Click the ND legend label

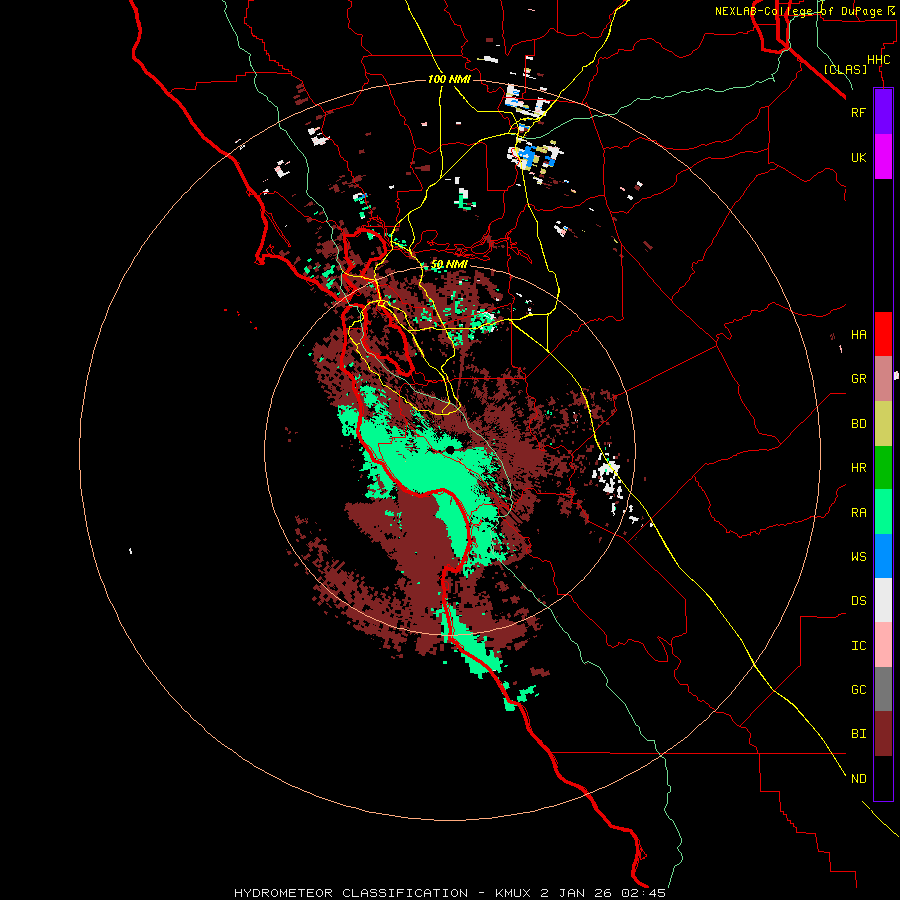858,778
